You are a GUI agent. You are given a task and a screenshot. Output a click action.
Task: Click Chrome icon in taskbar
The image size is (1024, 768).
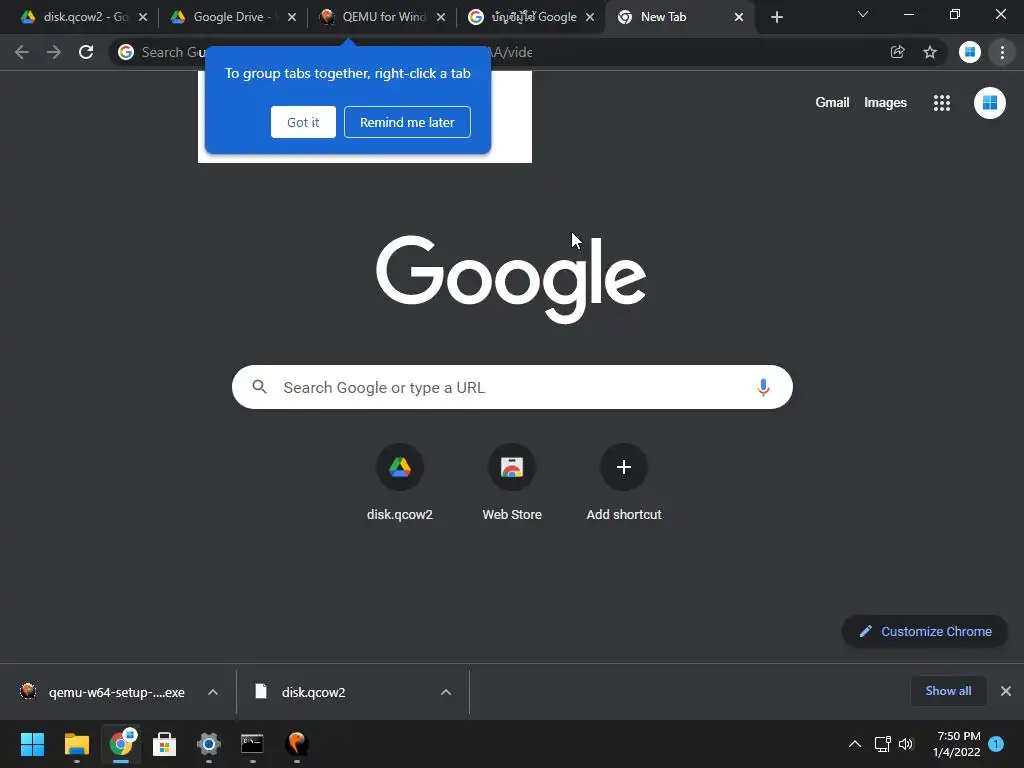click(x=121, y=744)
